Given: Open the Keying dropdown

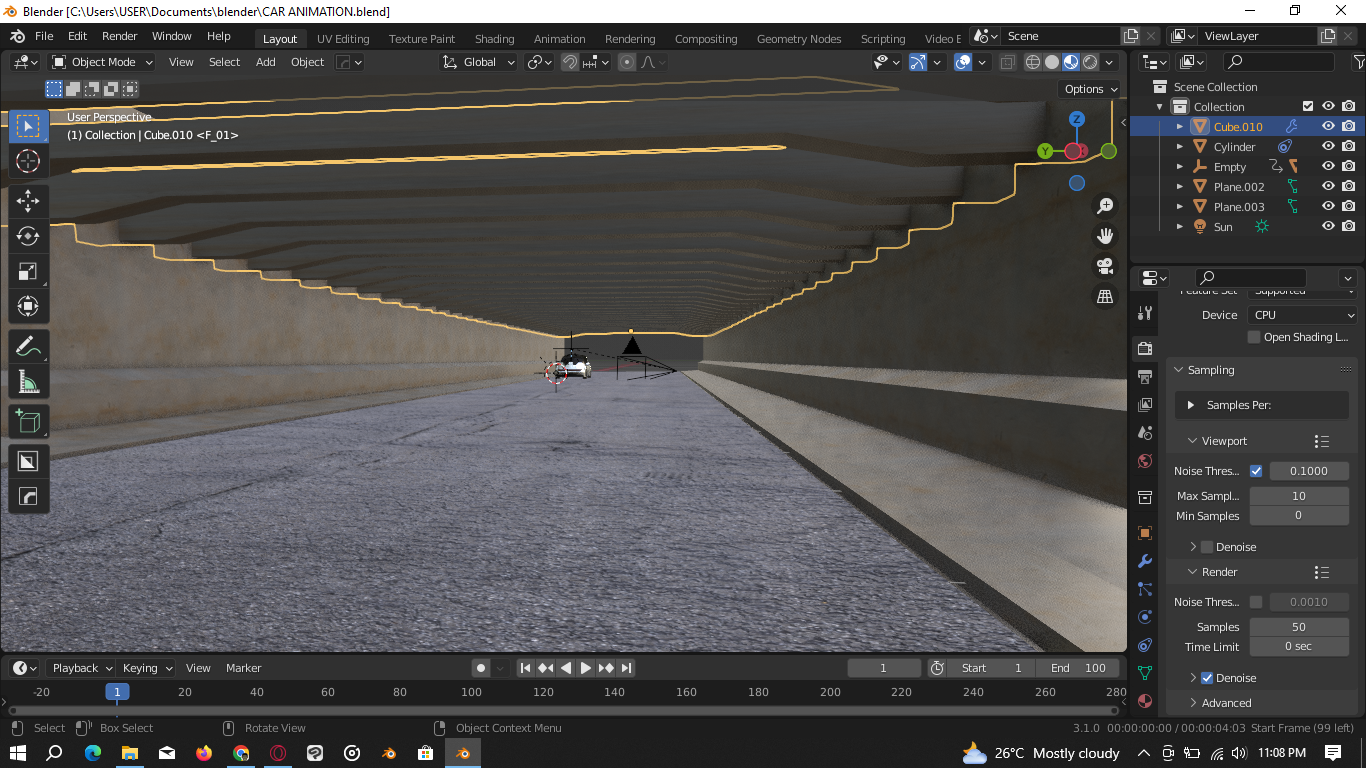Looking at the screenshot, I should (x=147, y=668).
